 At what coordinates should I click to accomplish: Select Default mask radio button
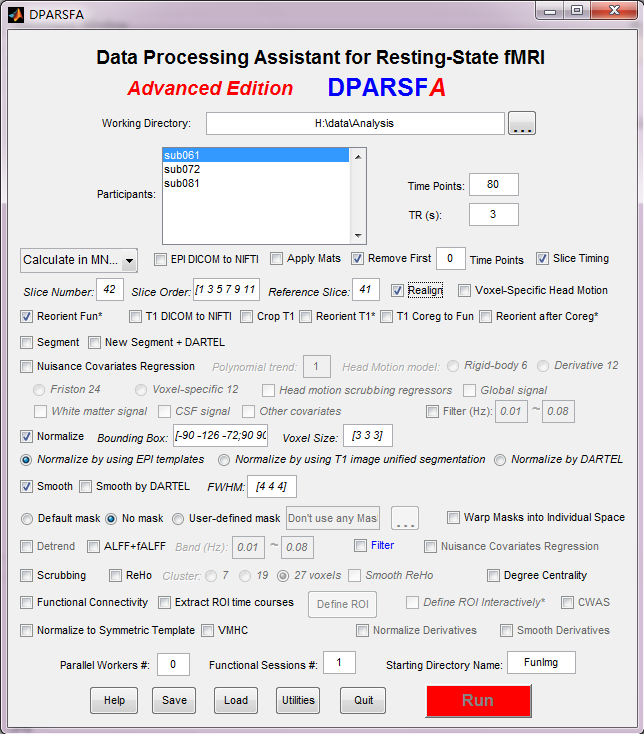pos(27,519)
